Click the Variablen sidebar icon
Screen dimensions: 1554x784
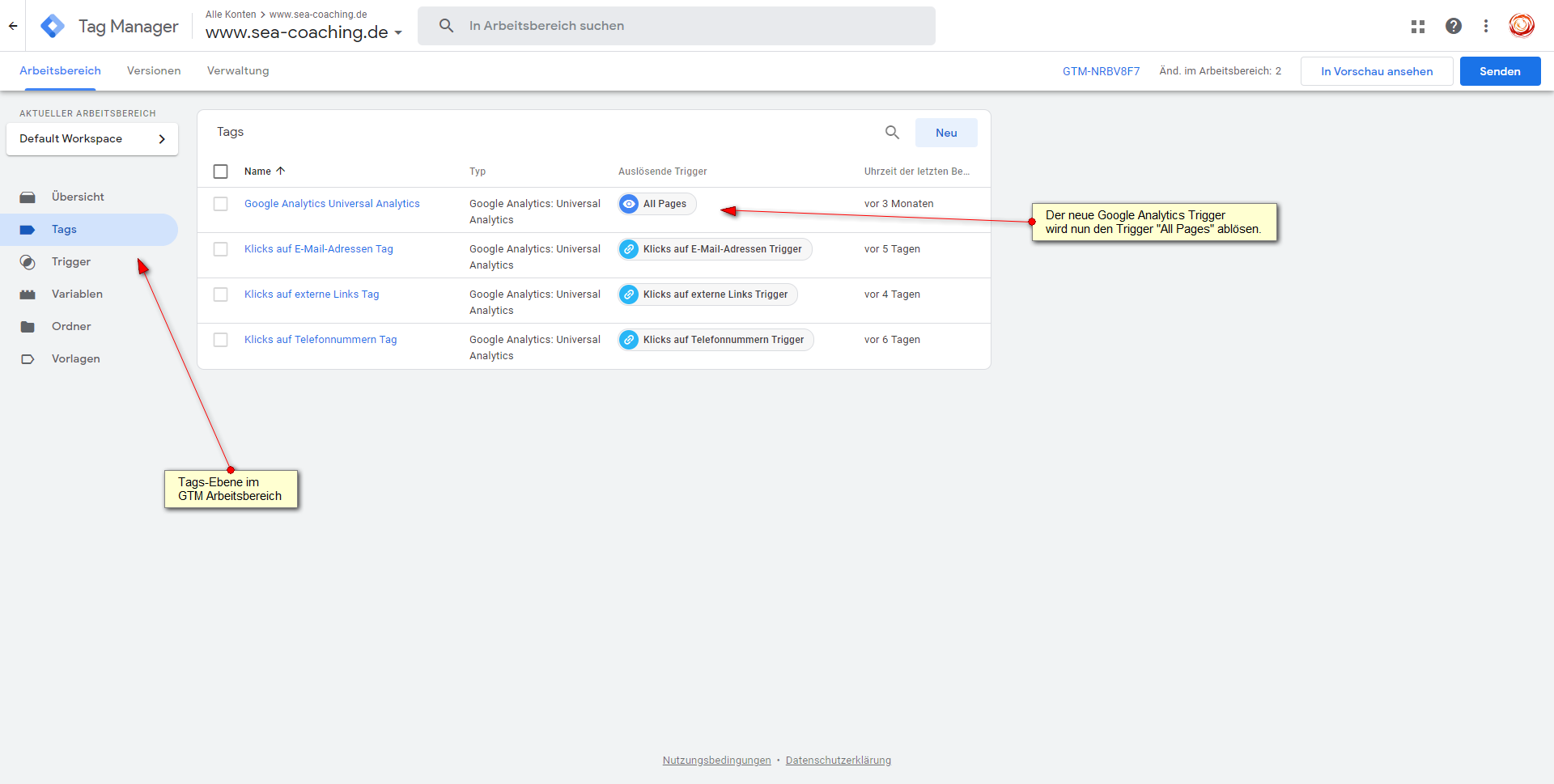28,295
